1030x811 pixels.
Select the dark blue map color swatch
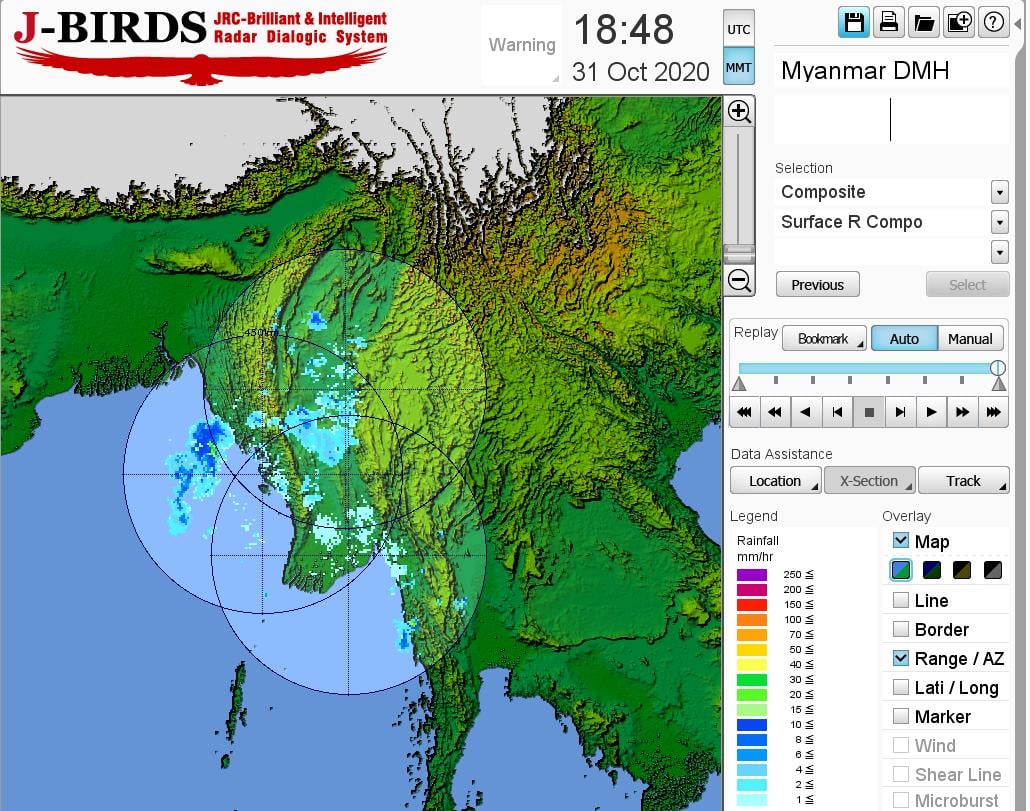tap(932, 570)
